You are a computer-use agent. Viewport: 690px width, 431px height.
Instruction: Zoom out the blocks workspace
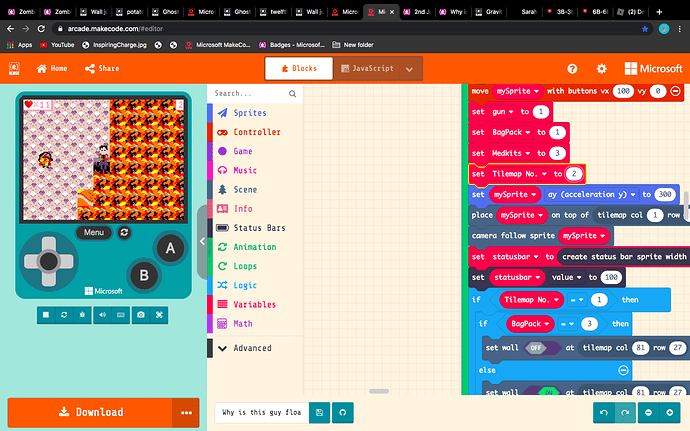tap(648, 413)
